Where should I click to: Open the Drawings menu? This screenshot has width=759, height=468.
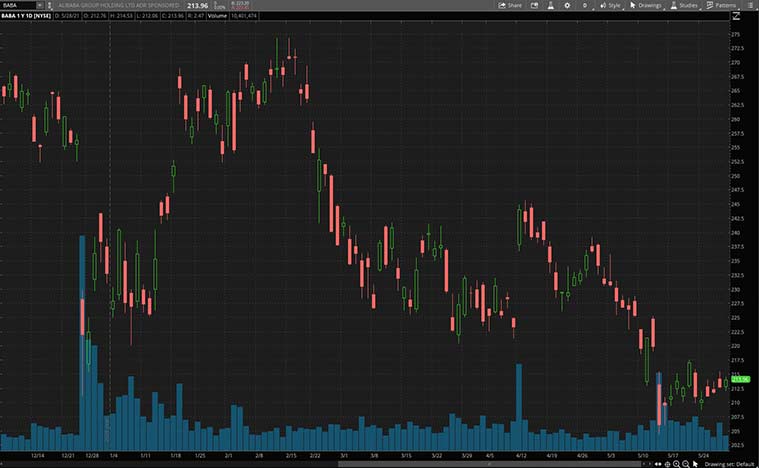click(646, 5)
